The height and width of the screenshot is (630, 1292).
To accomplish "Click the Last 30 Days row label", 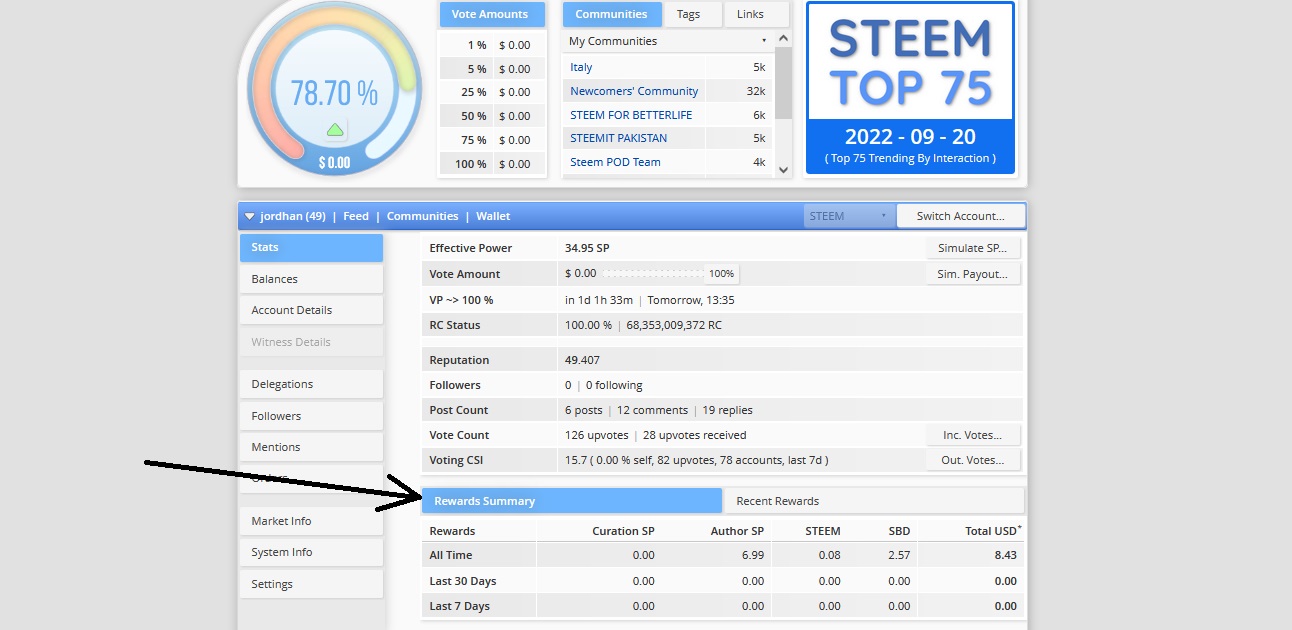I will [x=463, y=581].
